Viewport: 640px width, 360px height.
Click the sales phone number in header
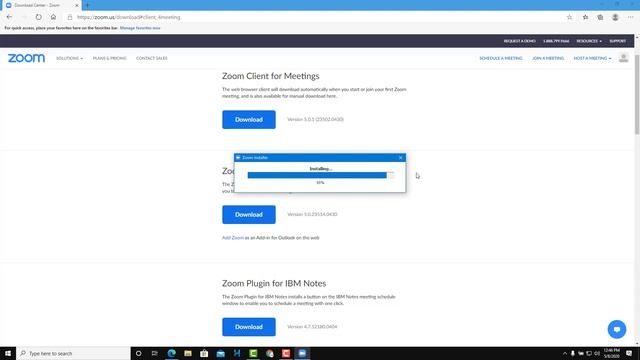click(556, 41)
